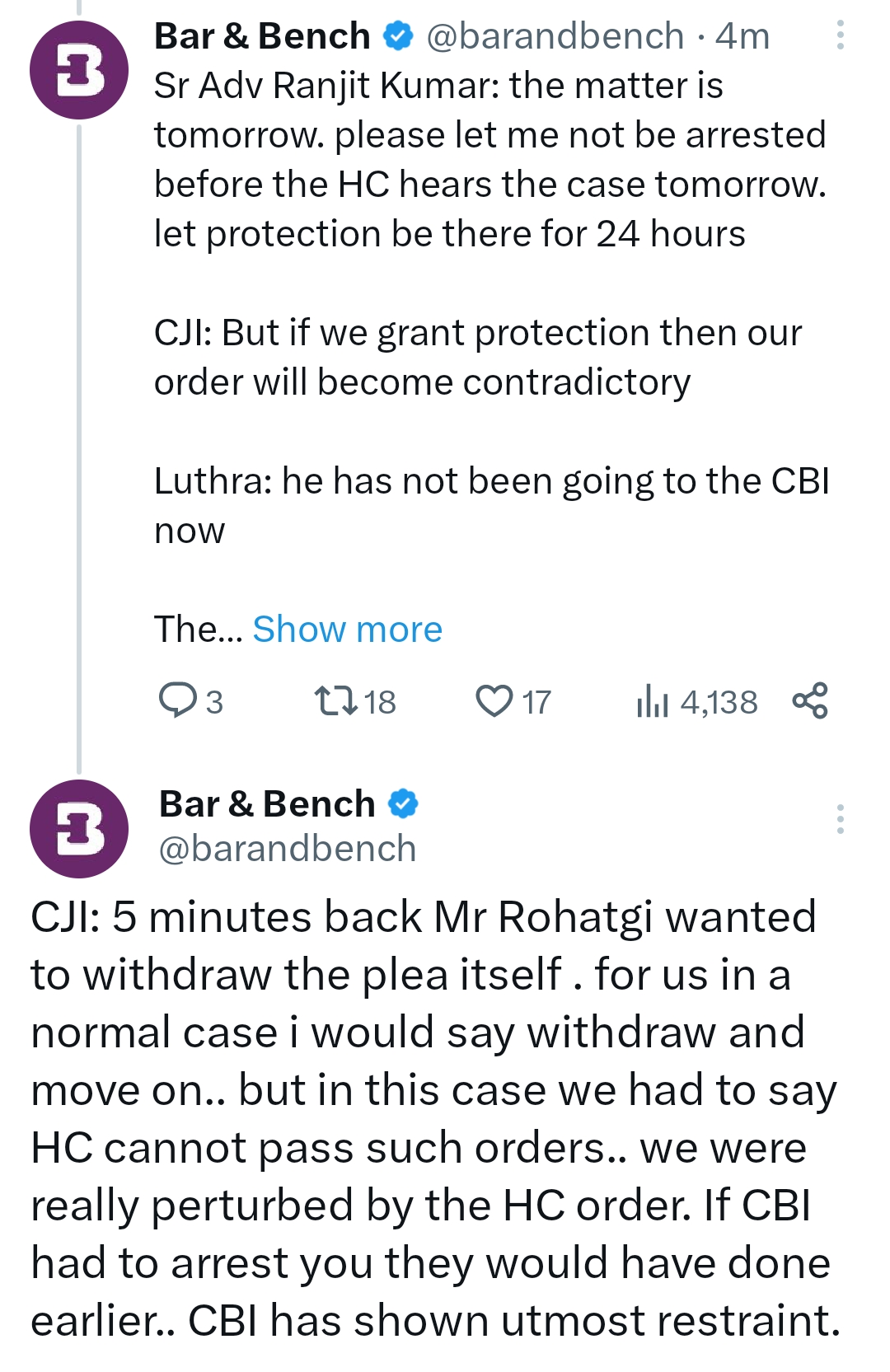The width and height of the screenshot is (890, 1372).
Task: Expand the truncated tweet with Show more
Action: click(x=347, y=630)
